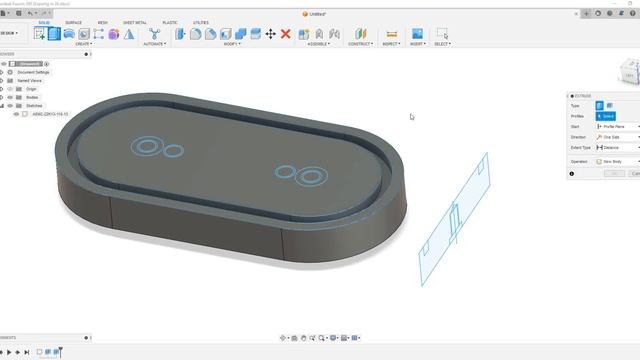The height and width of the screenshot is (360, 640).
Task: Click the disabled OK button in Extrude dialog
Action: [x=614, y=173]
